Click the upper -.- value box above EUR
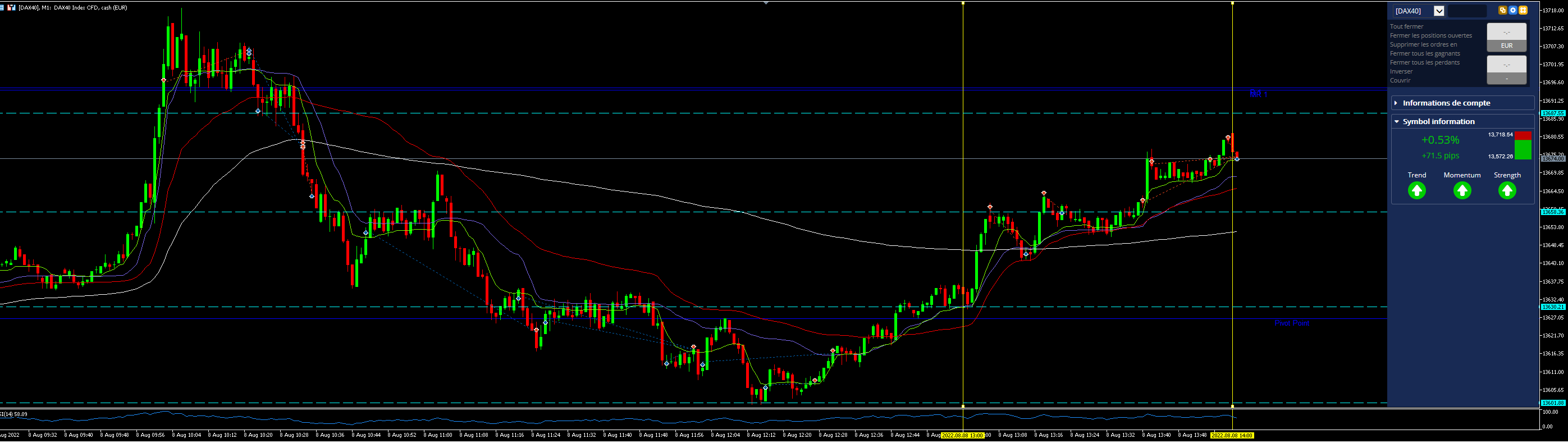 [1506, 31]
